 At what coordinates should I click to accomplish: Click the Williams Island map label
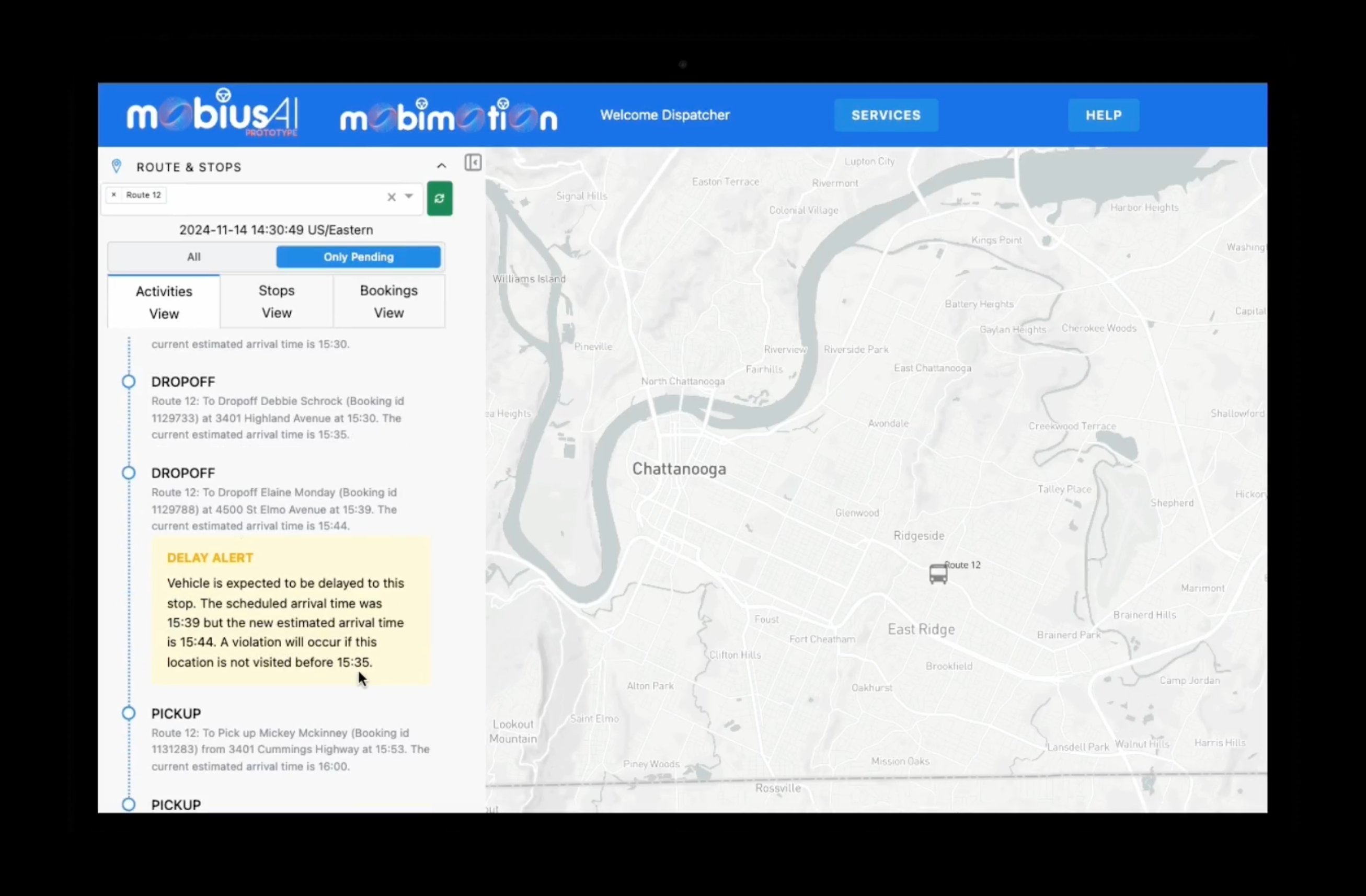[529, 279]
